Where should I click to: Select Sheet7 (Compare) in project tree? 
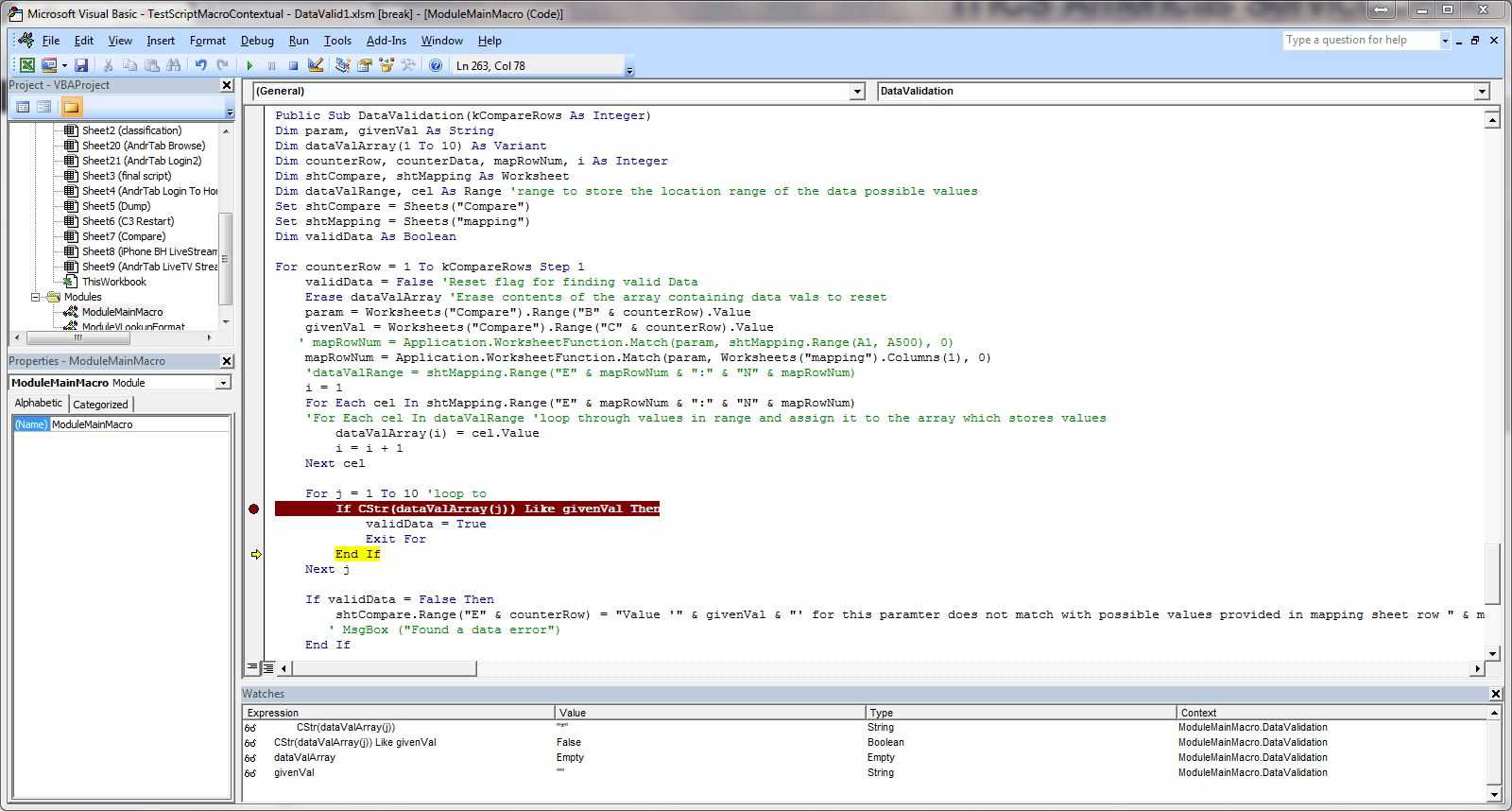[123, 236]
